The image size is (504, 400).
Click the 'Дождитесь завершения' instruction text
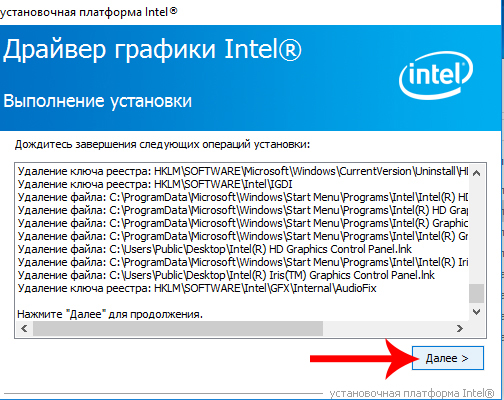point(162,144)
